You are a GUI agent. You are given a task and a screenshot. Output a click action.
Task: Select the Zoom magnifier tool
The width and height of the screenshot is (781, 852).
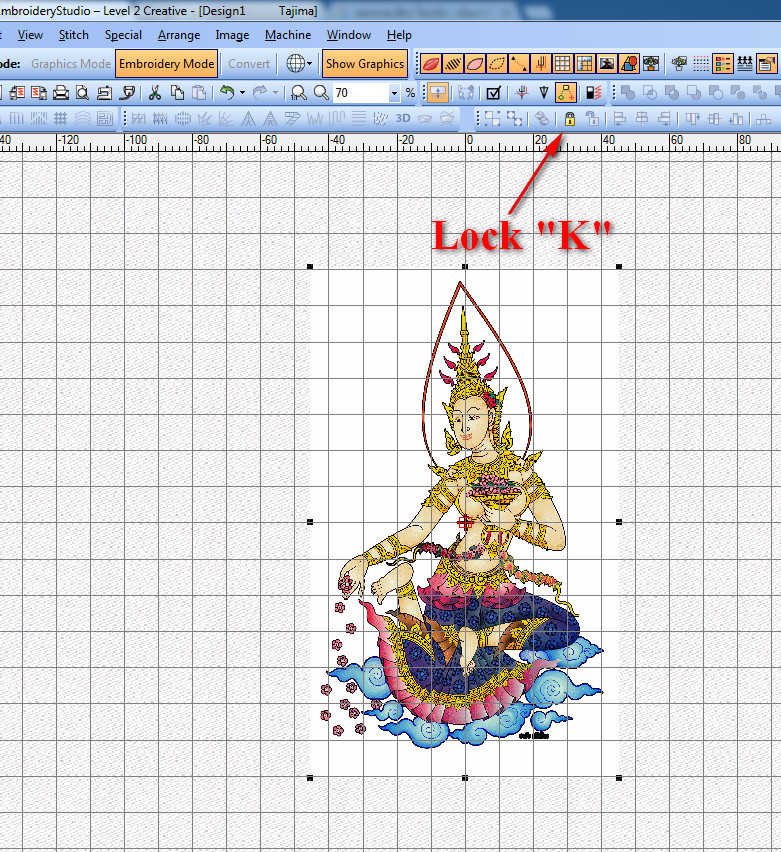tap(321, 93)
